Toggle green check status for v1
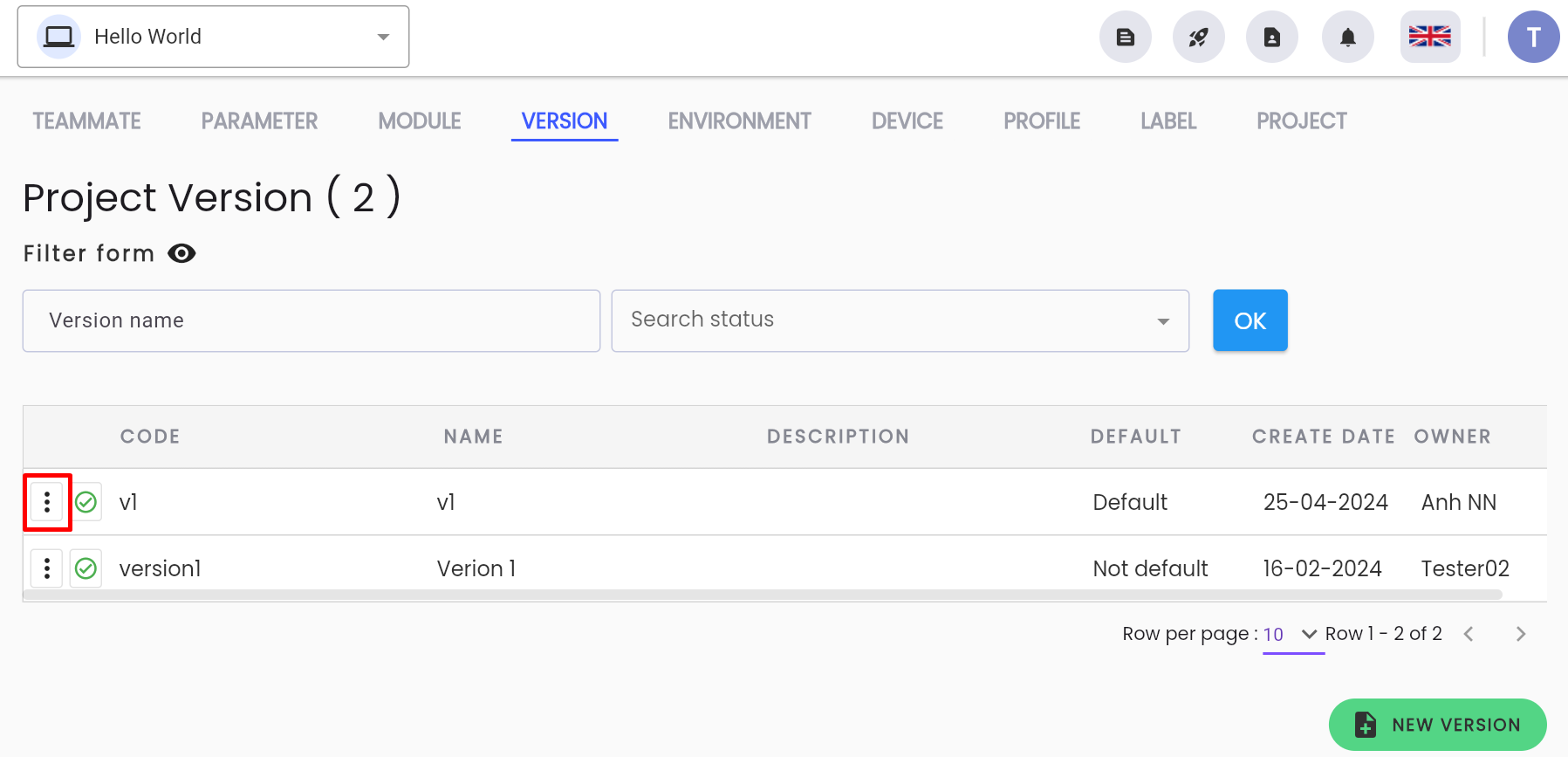 coord(86,502)
